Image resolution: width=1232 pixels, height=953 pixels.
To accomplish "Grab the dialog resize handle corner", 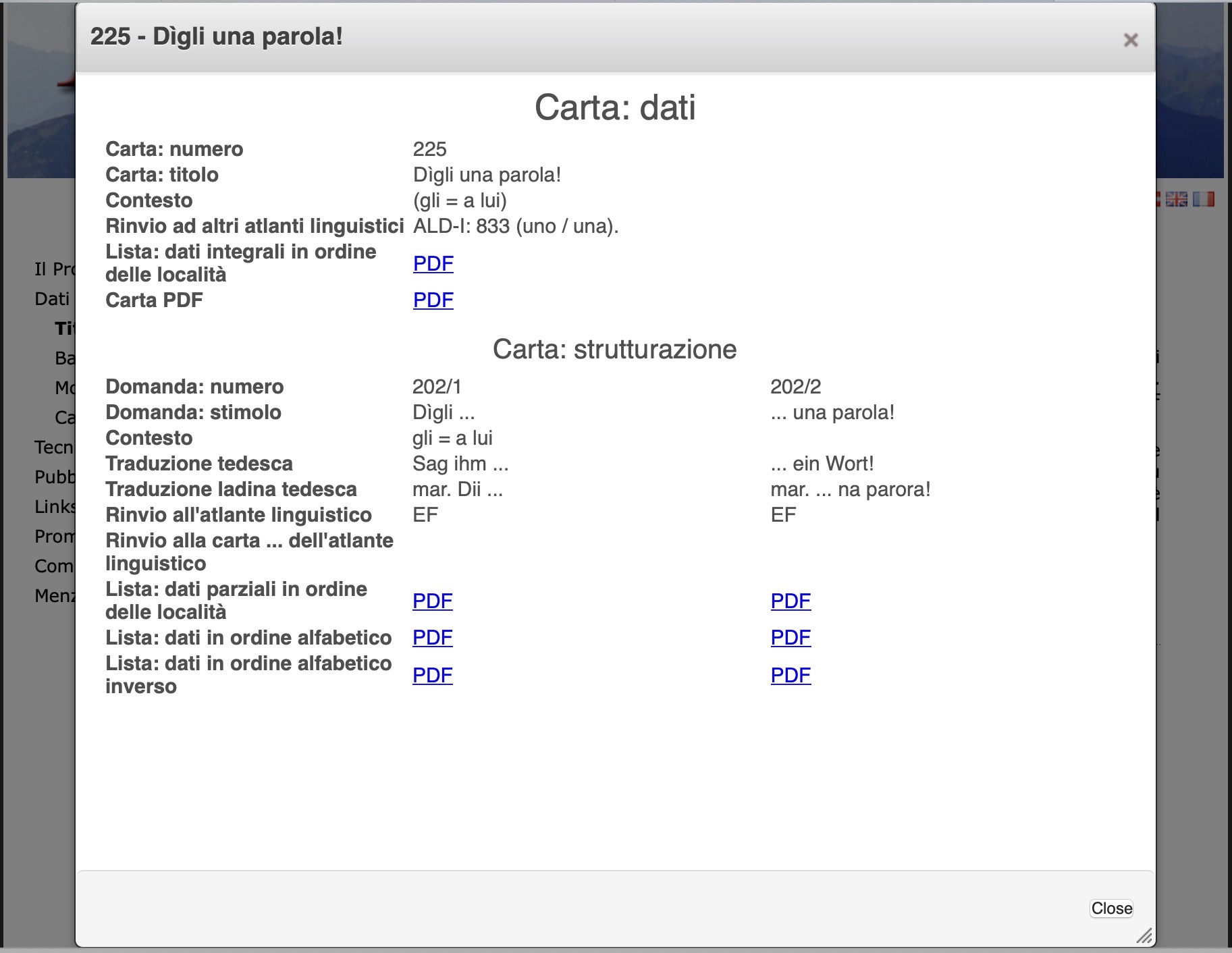I will point(1144,935).
